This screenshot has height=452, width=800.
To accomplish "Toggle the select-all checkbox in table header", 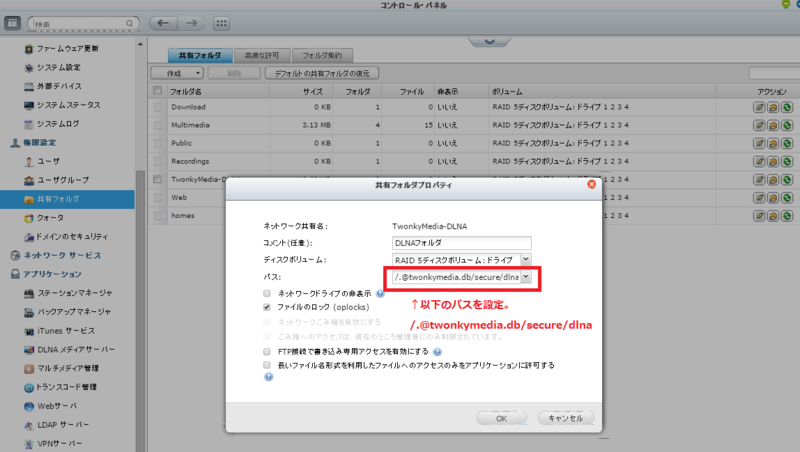I will pos(157,90).
